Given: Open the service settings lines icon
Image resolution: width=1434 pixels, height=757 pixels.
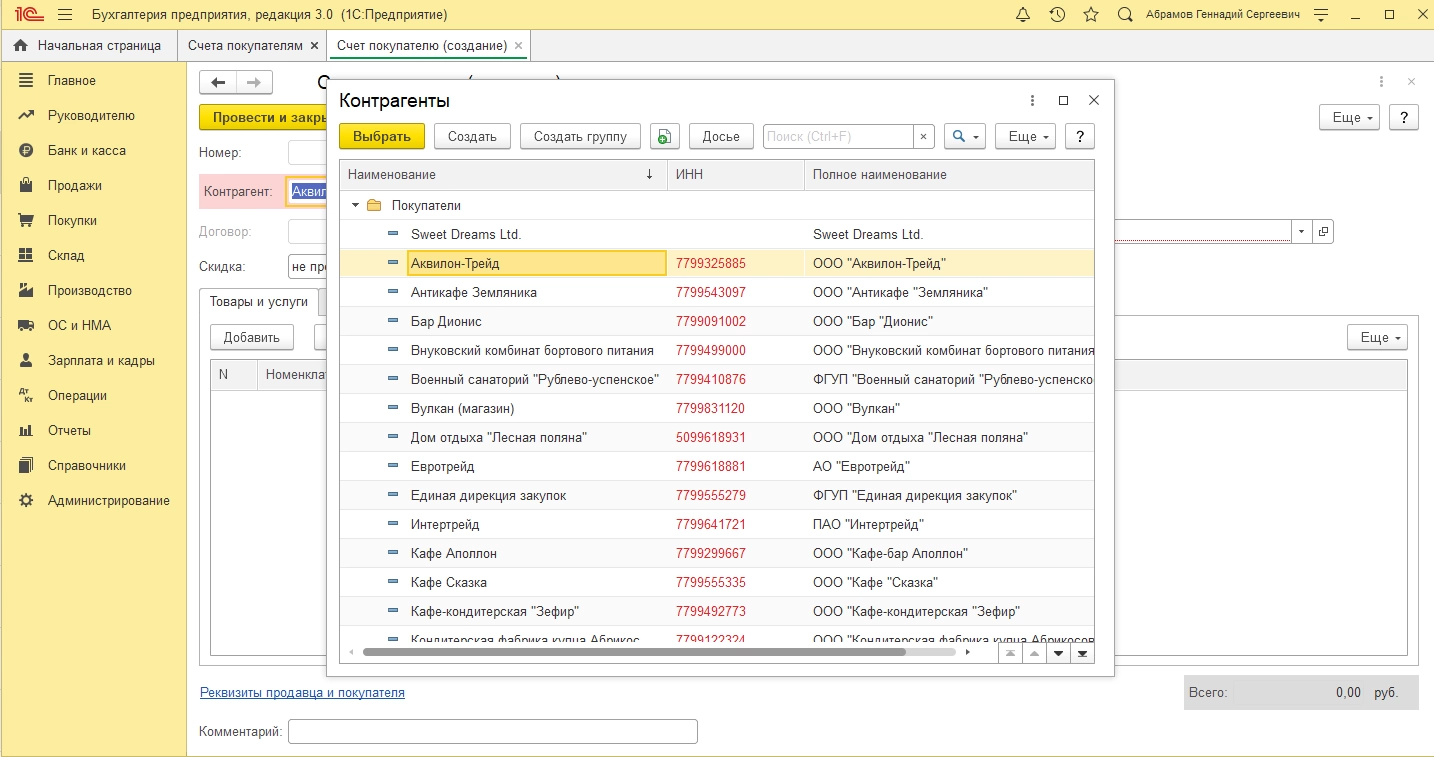Looking at the screenshot, I should tap(1321, 15).
